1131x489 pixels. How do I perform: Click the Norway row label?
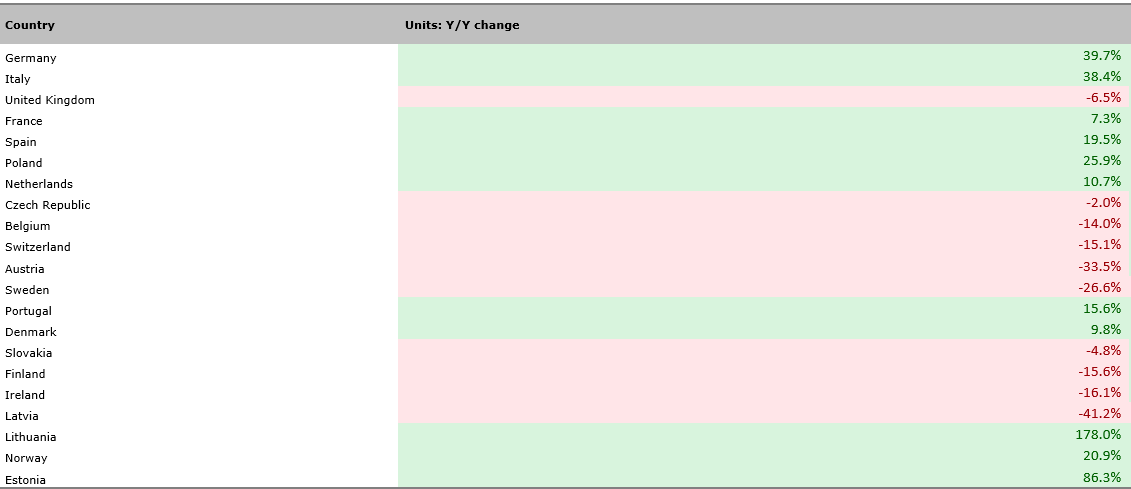[26, 458]
